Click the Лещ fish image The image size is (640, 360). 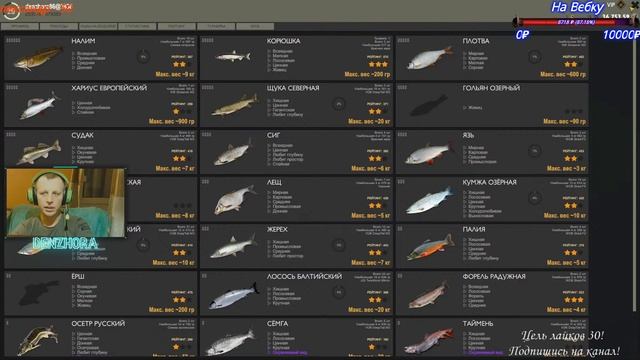235,200
